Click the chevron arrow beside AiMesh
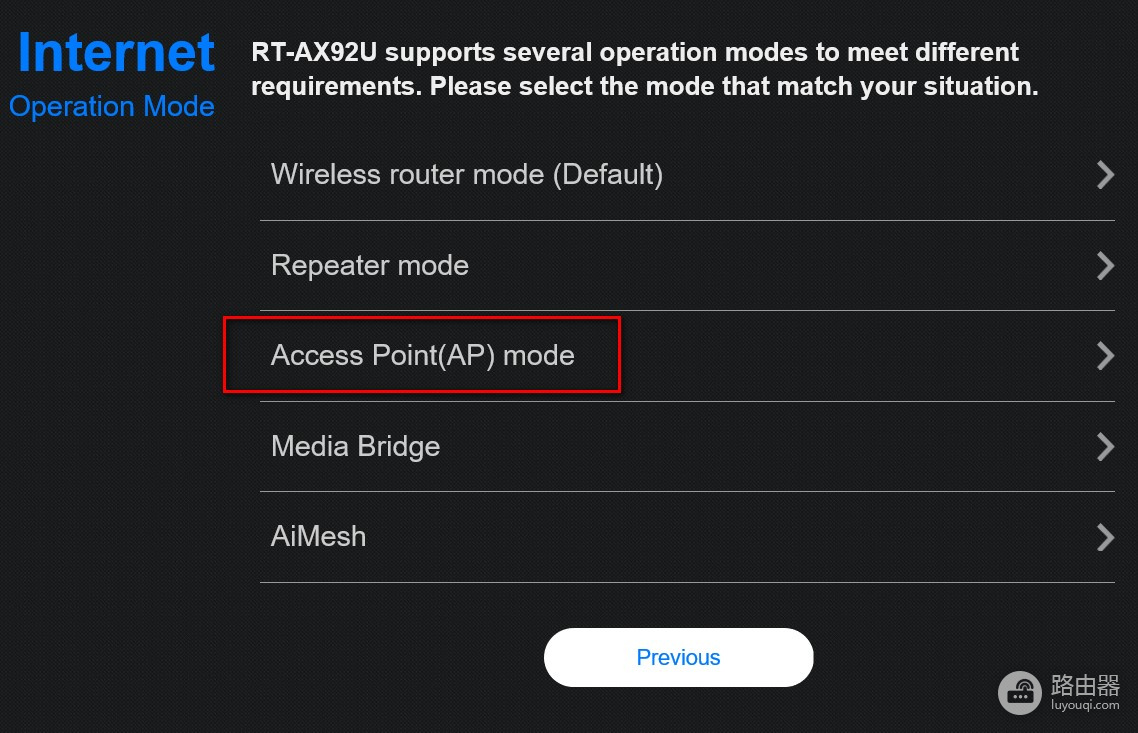 (1105, 537)
